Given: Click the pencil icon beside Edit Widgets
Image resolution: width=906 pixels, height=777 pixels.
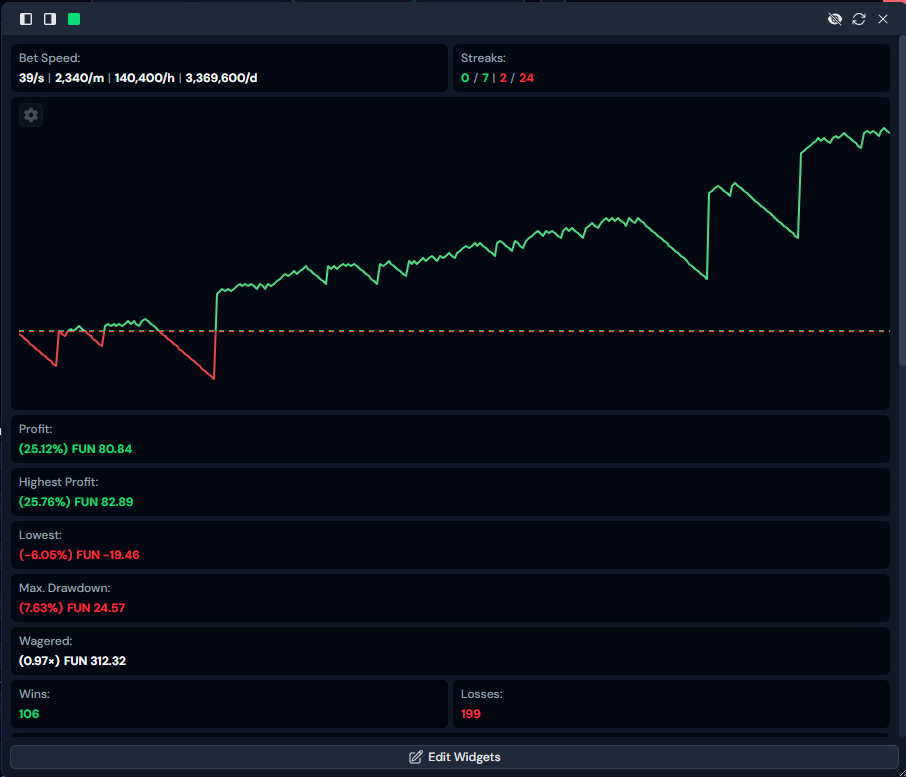Looking at the screenshot, I should point(416,757).
